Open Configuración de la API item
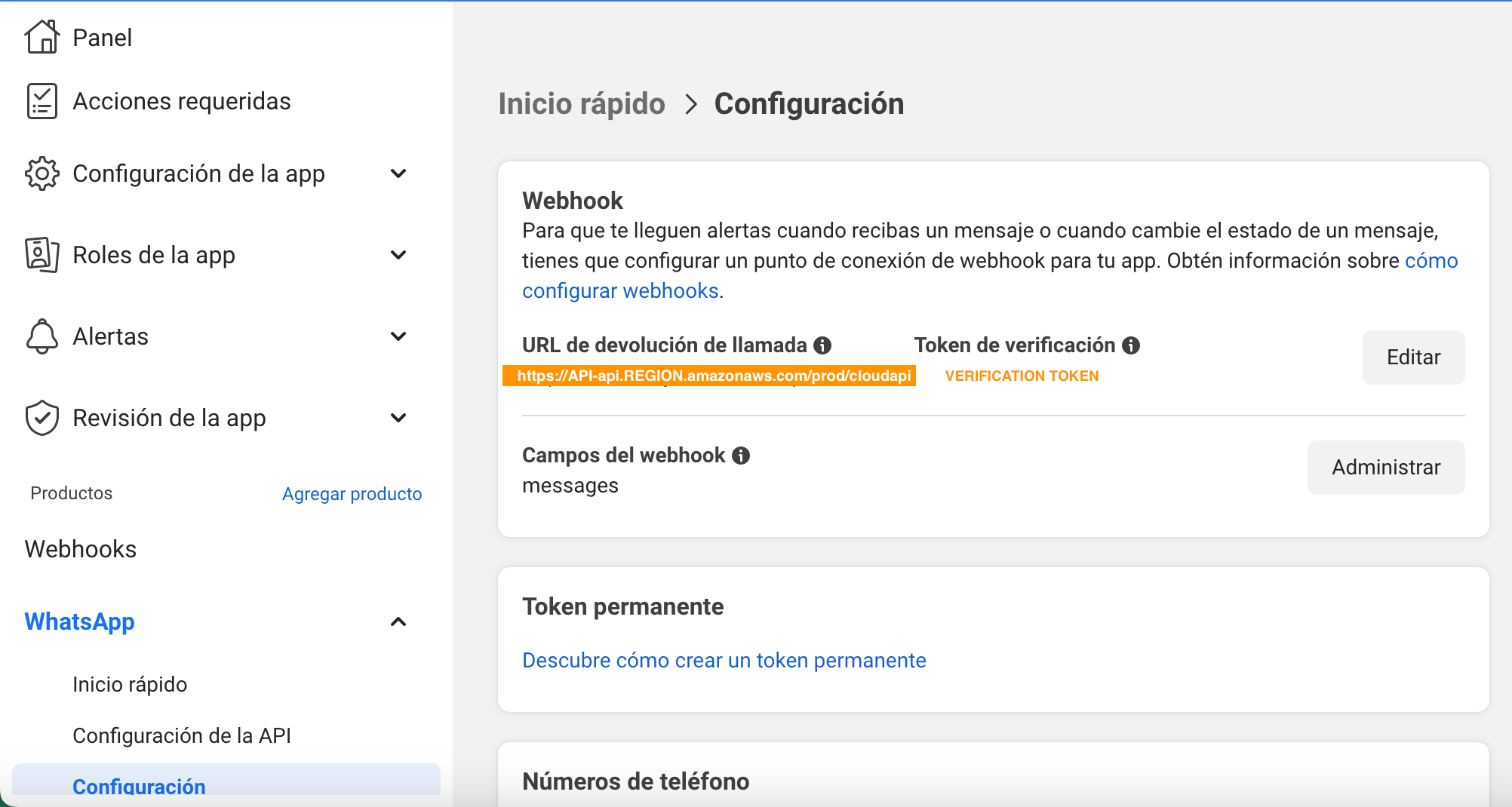1512x807 pixels. pyautogui.click(x=181, y=735)
